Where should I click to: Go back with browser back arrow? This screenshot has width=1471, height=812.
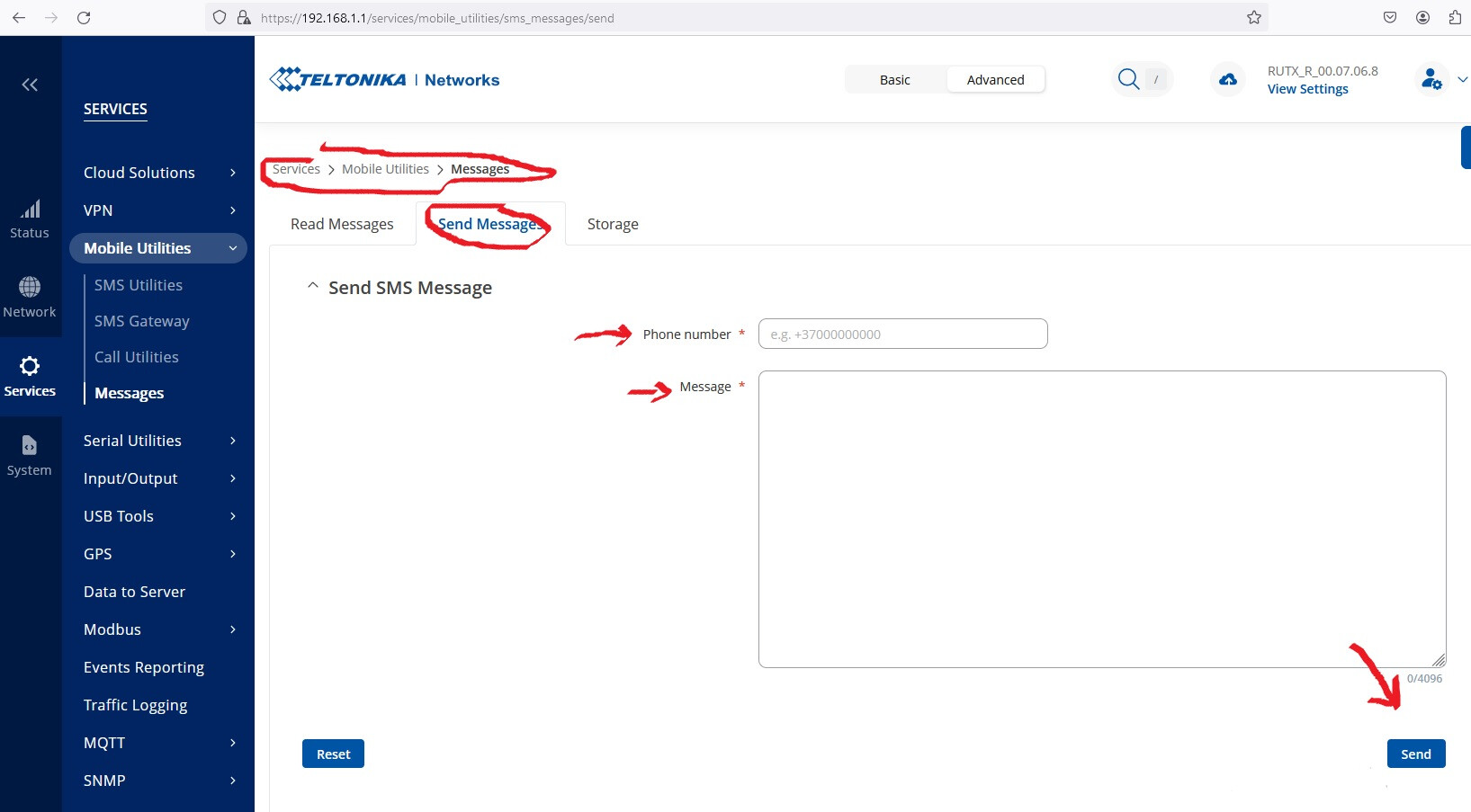[19, 17]
